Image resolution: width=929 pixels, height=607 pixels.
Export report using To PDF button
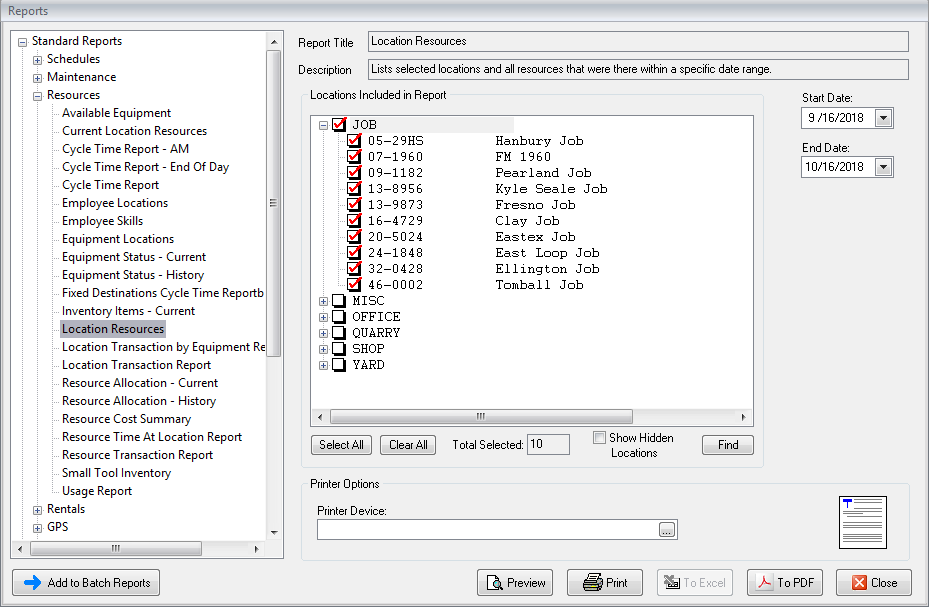pos(785,583)
